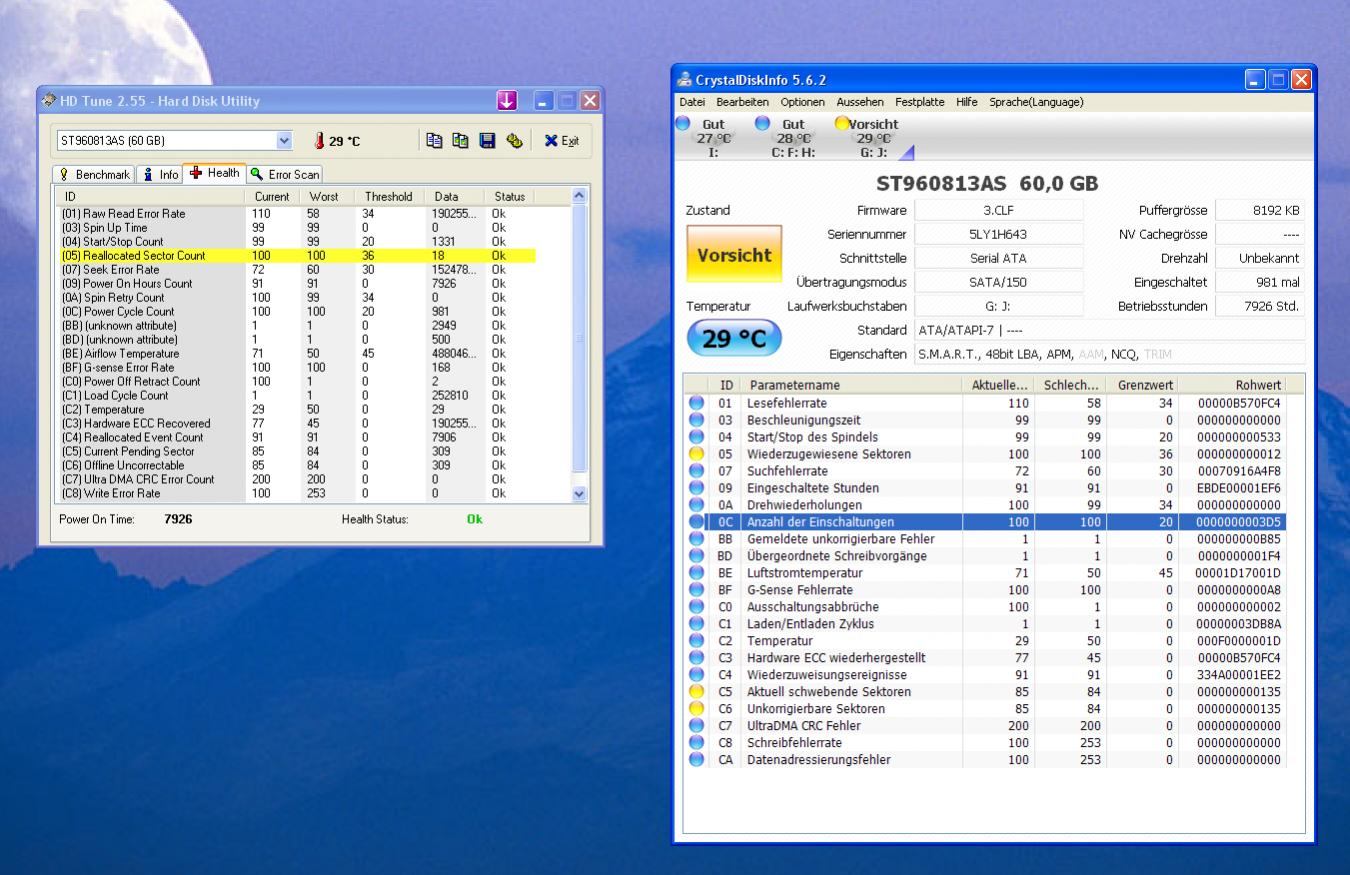
Task: Select the Health tab in HD Tune
Action: tap(214, 173)
